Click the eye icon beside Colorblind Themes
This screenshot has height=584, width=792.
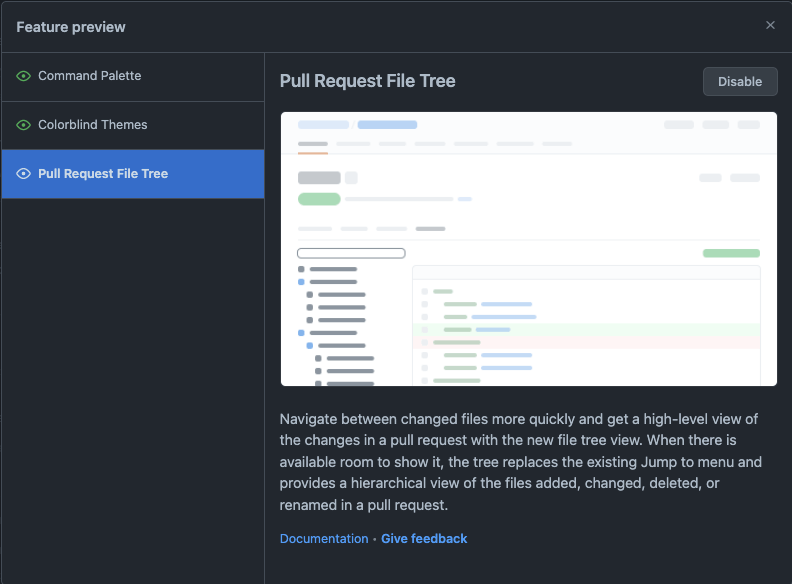tap(24, 125)
